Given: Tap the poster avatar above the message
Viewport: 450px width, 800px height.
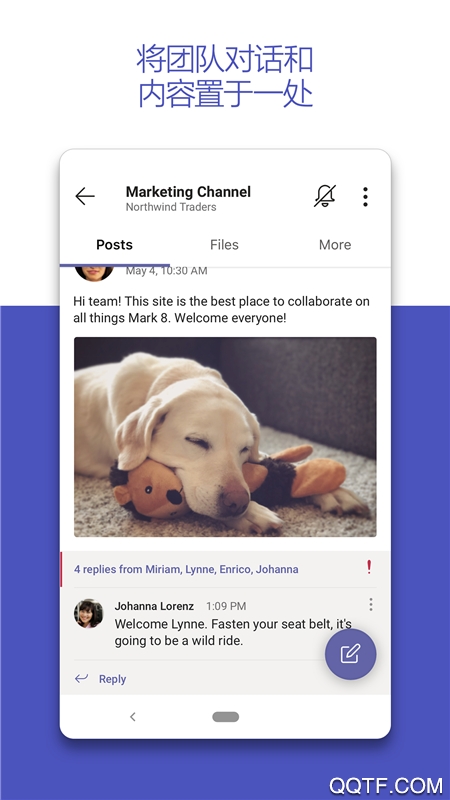Looking at the screenshot, I should (94, 271).
